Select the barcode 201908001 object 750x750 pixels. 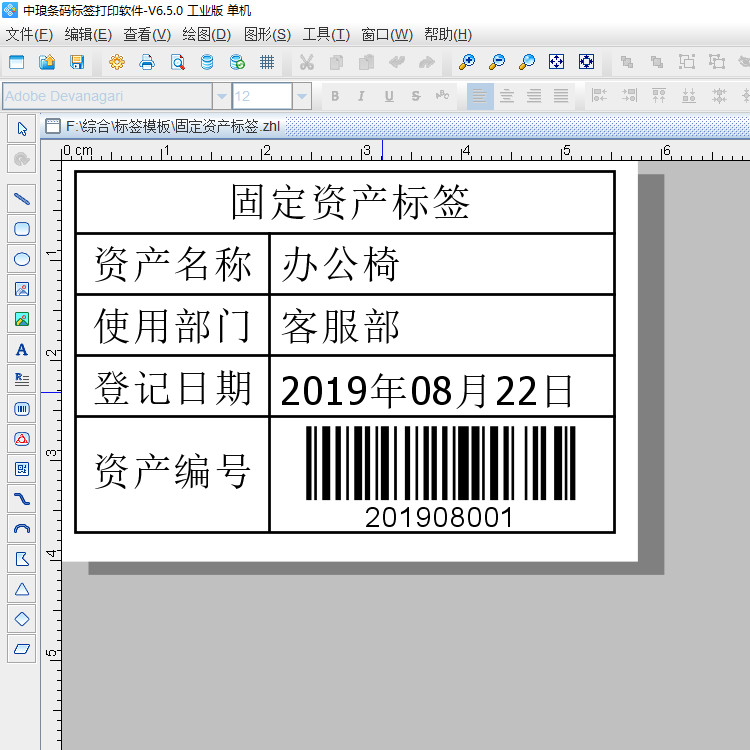440,477
